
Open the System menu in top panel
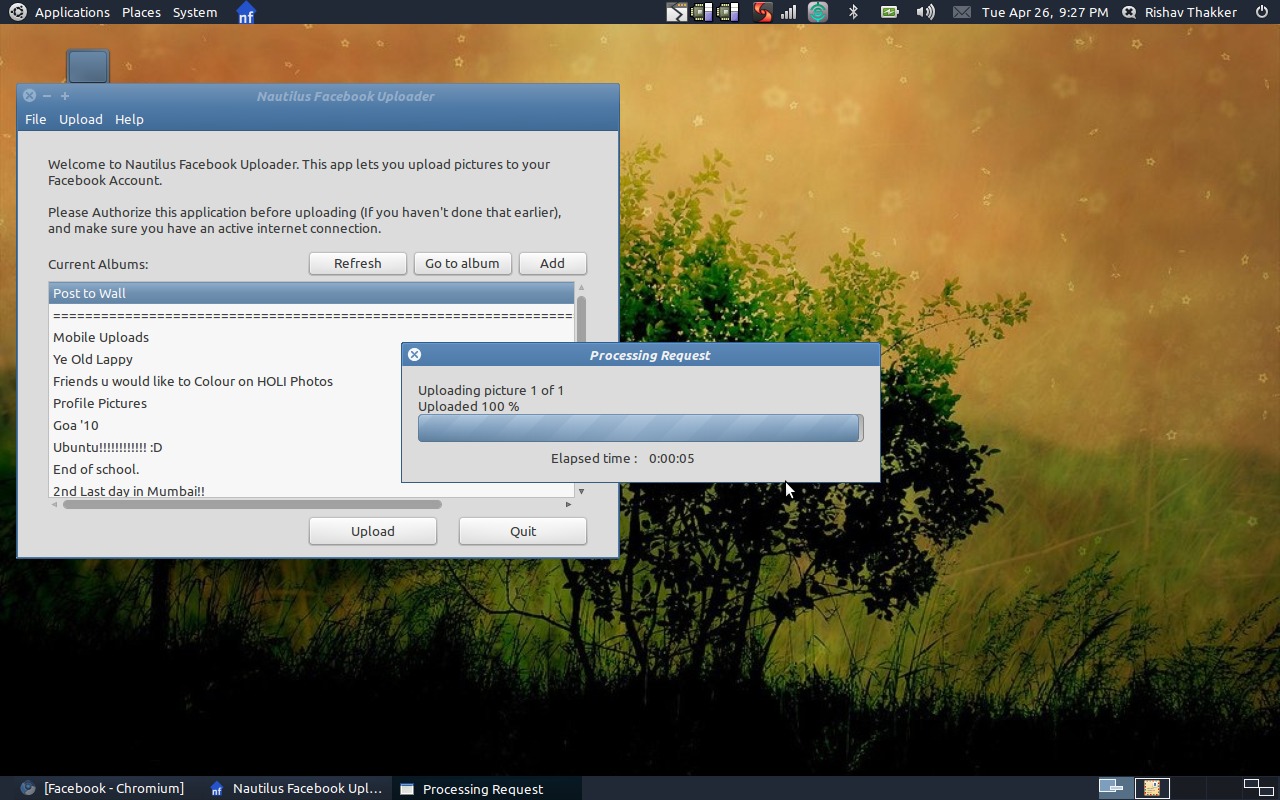click(195, 12)
